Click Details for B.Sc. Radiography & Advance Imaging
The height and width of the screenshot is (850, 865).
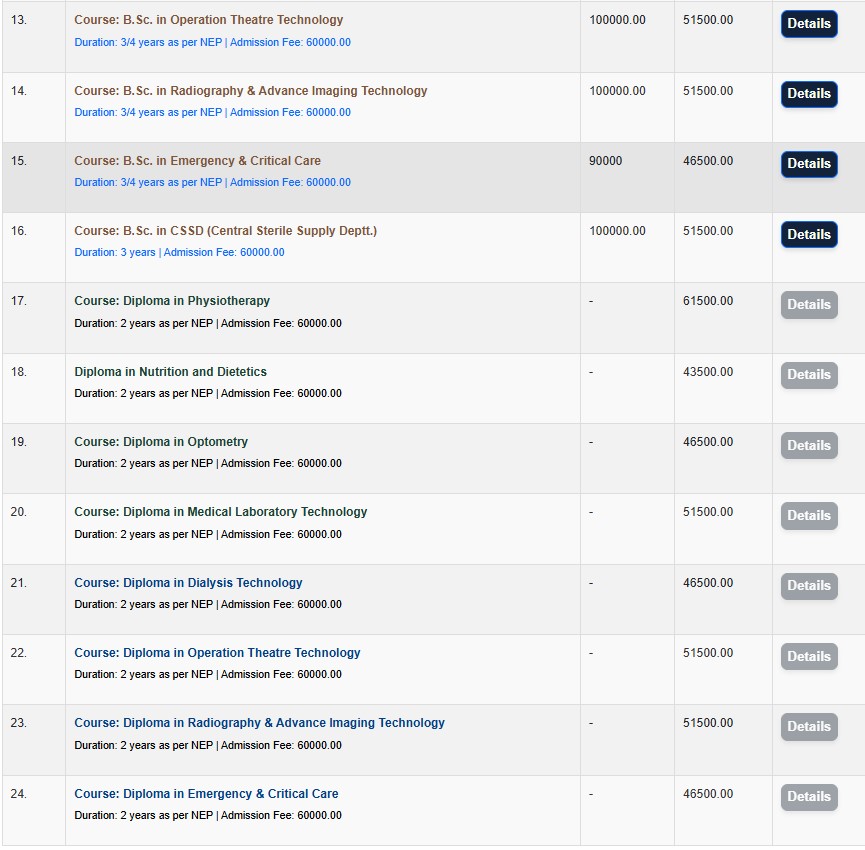pos(808,94)
